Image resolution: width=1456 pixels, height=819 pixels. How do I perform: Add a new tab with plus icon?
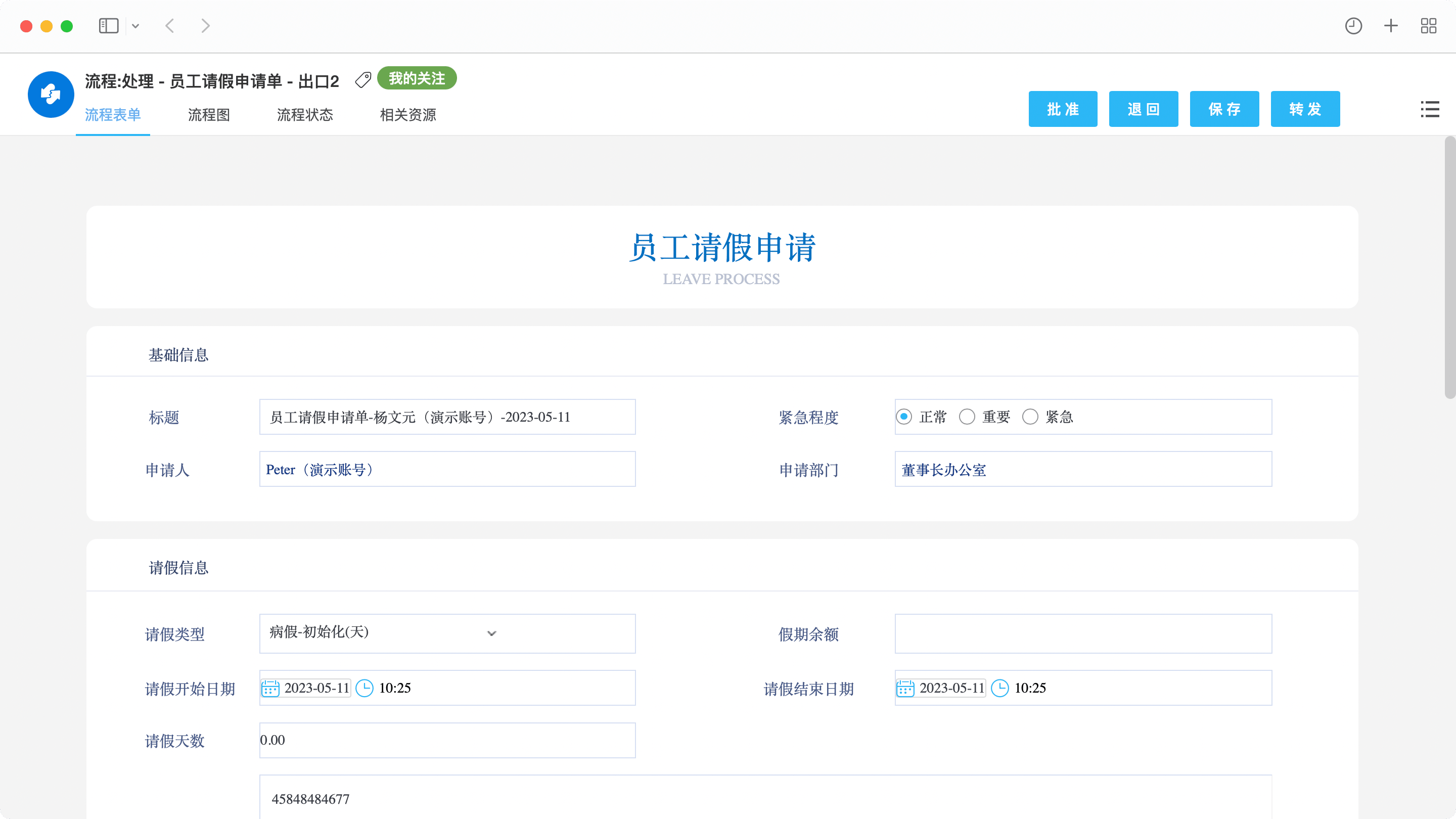pyautogui.click(x=1391, y=26)
